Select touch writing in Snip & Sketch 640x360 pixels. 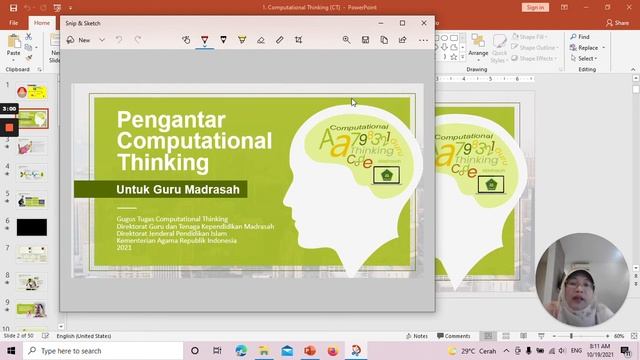point(186,40)
